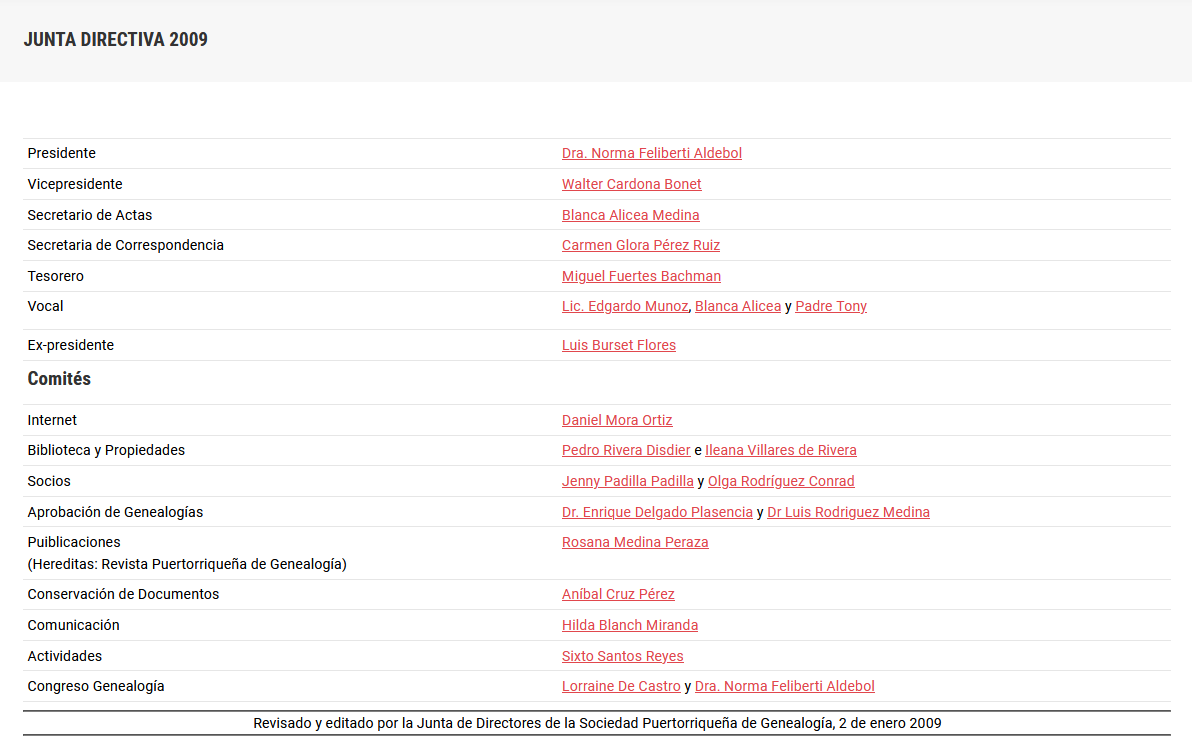Select the Lorraine De Castro link

coord(620,686)
